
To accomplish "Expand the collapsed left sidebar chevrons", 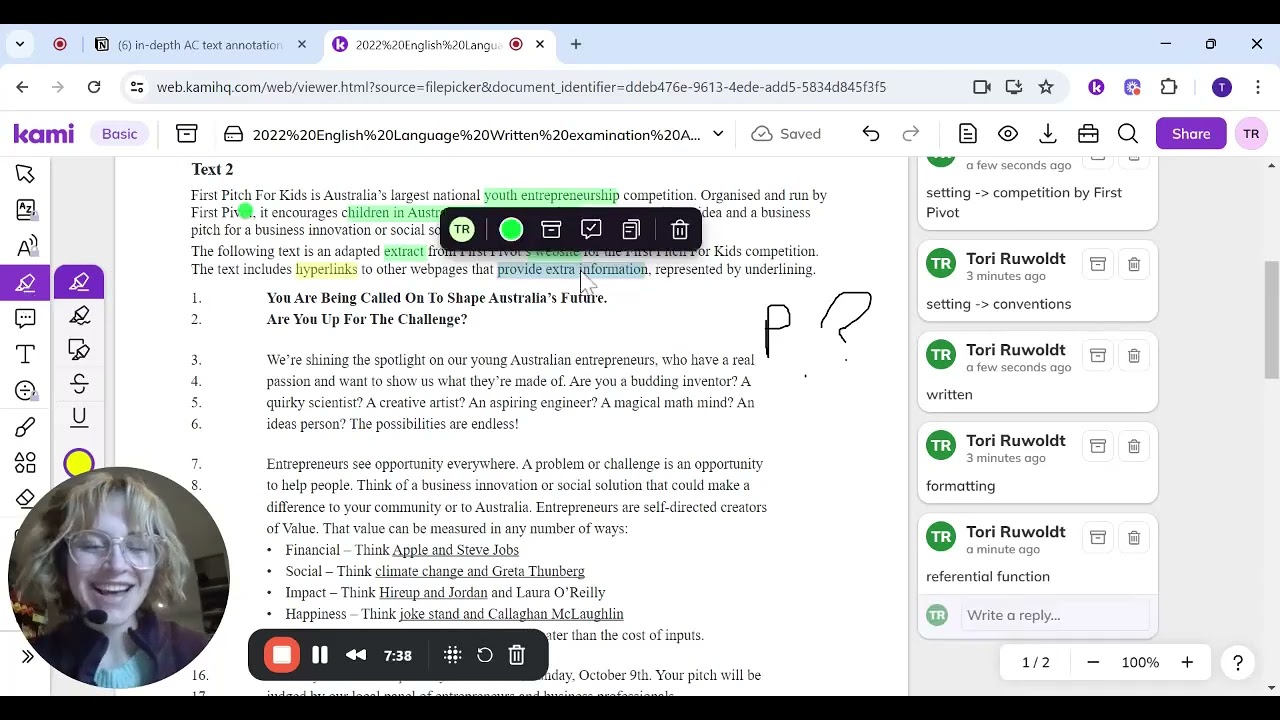I will coord(27,656).
